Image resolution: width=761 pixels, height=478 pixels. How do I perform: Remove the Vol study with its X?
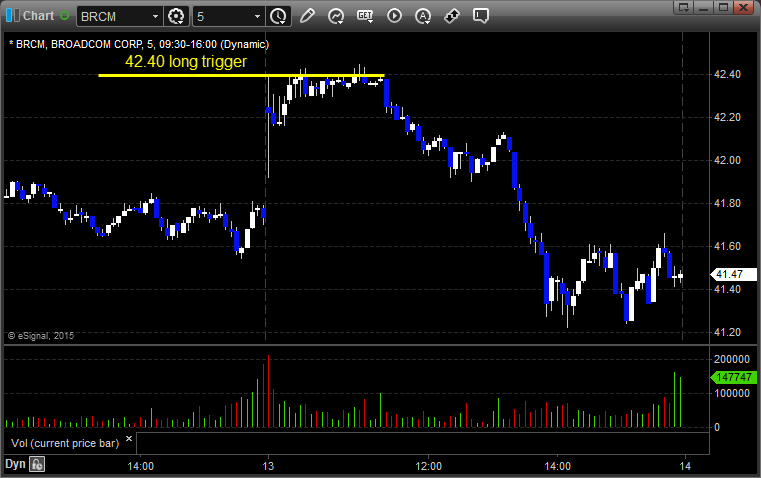click(x=129, y=439)
